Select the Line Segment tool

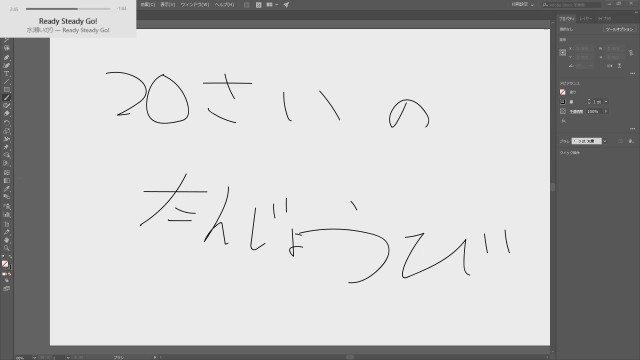pyautogui.click(x=7, y=82)
